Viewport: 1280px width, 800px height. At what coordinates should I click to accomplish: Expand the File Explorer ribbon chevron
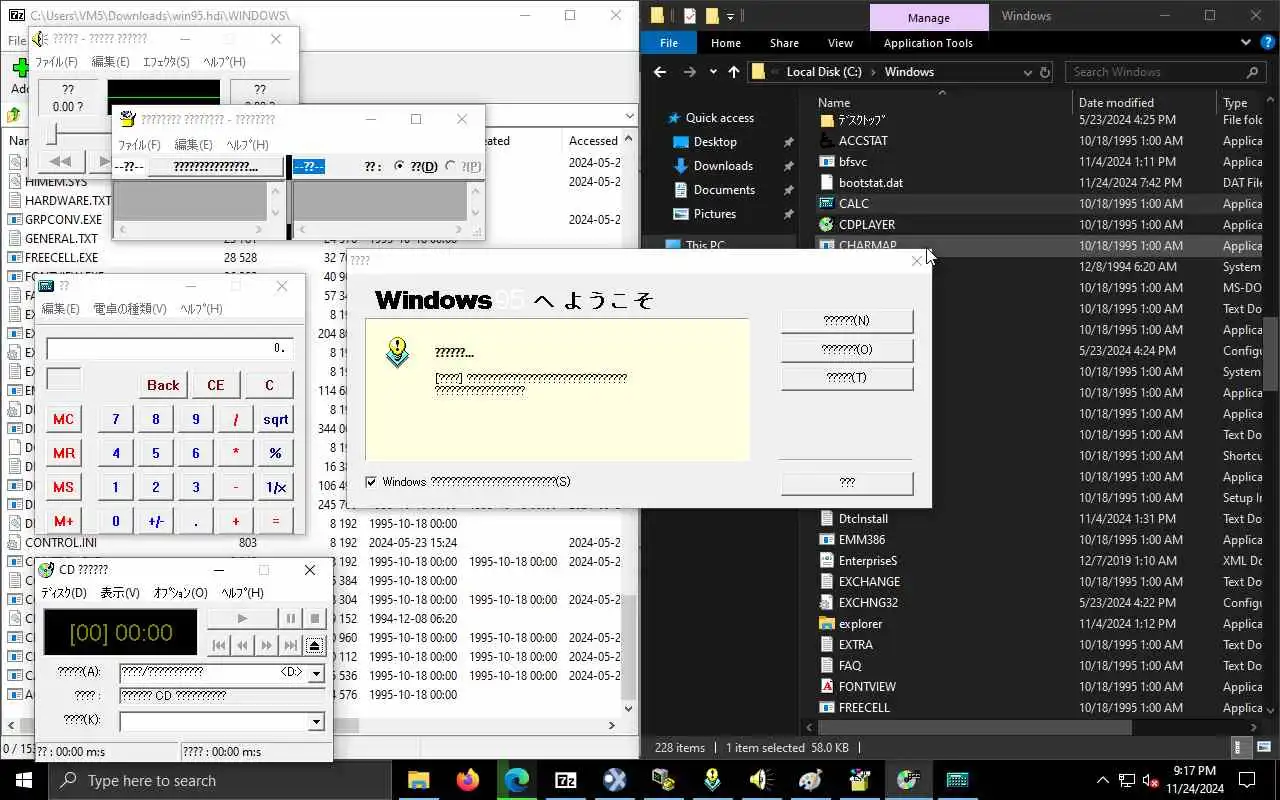pos(1244,43)
